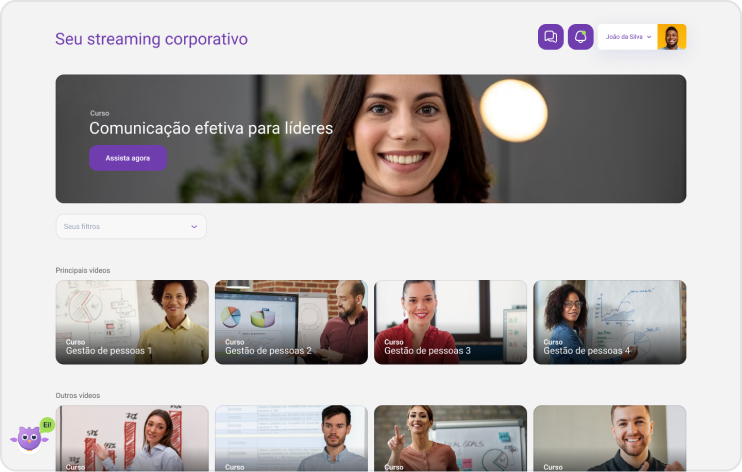Open third 'Outros vídeos' thumbnail with goals whiteboard
The image size is (742, 472).
pyautogui.click(x=450, y=438)
